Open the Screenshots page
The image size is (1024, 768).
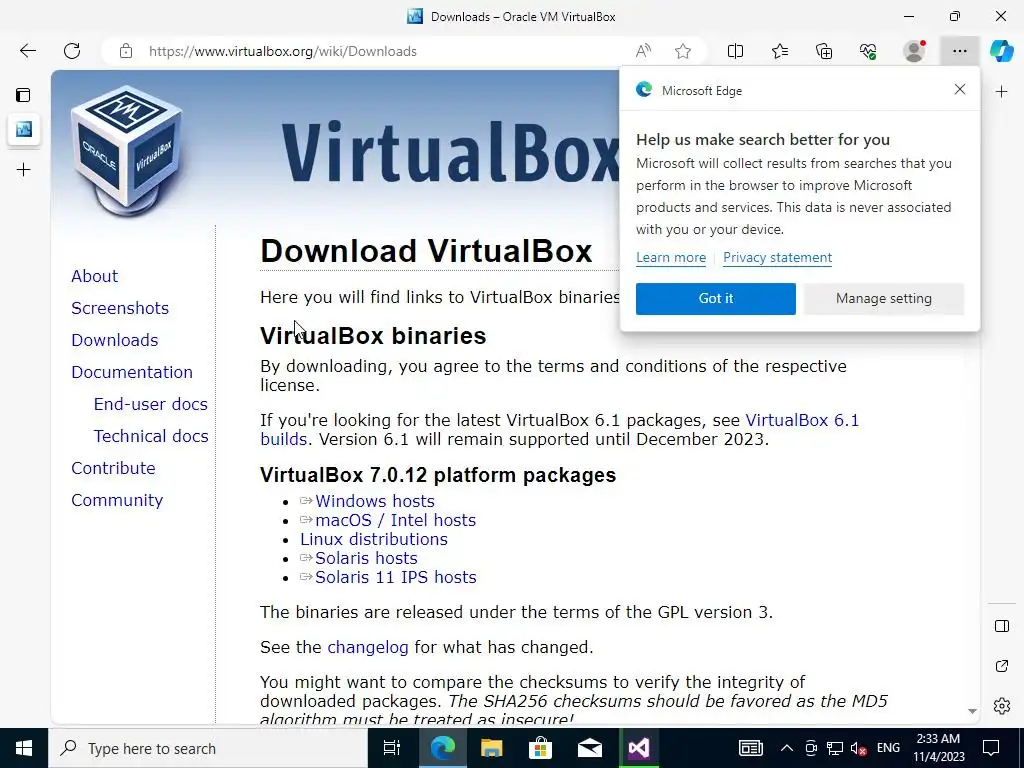pyautogui.click(x=120, y=308)
